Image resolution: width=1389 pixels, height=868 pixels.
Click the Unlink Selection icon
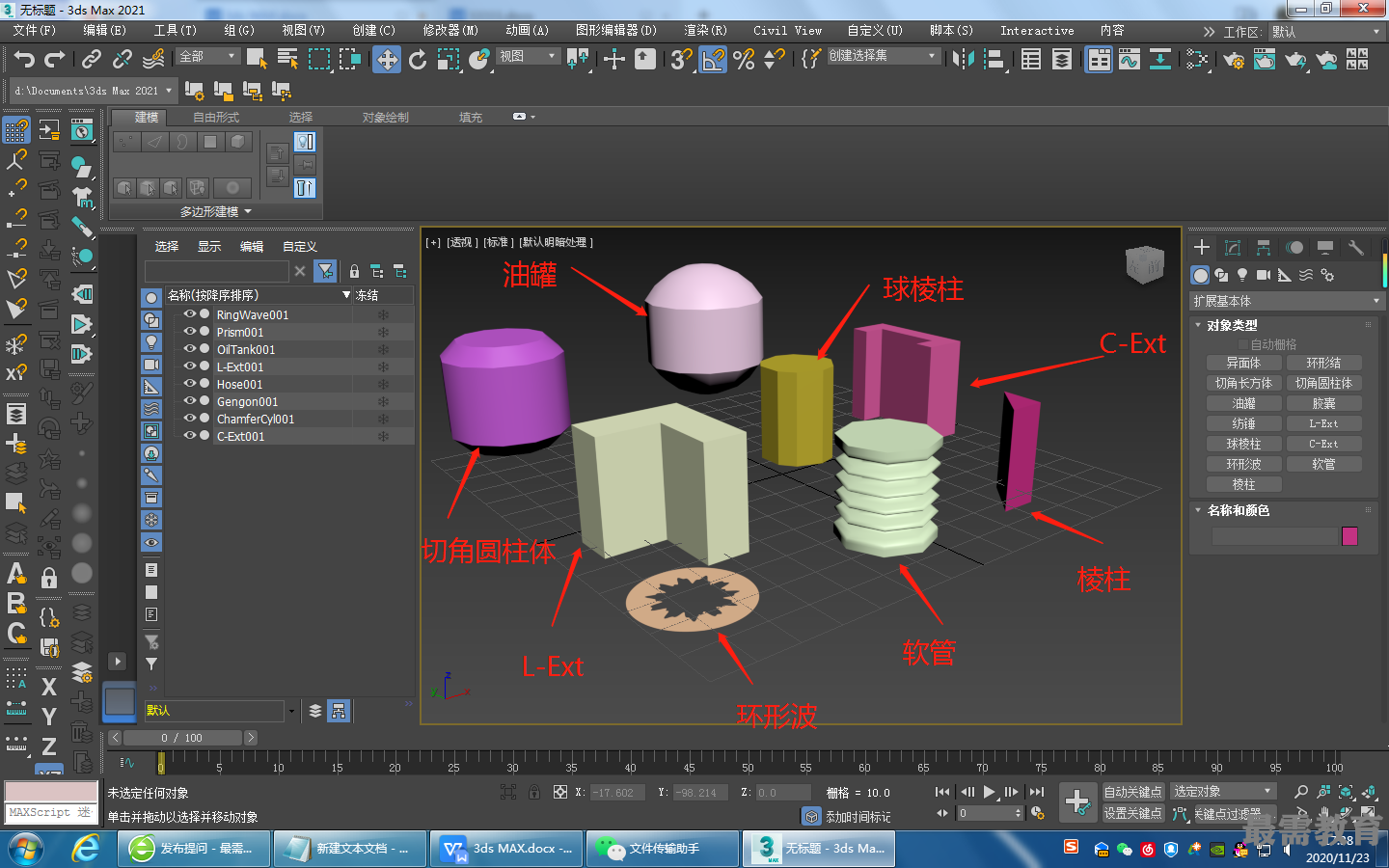click(x=123, y=60)
